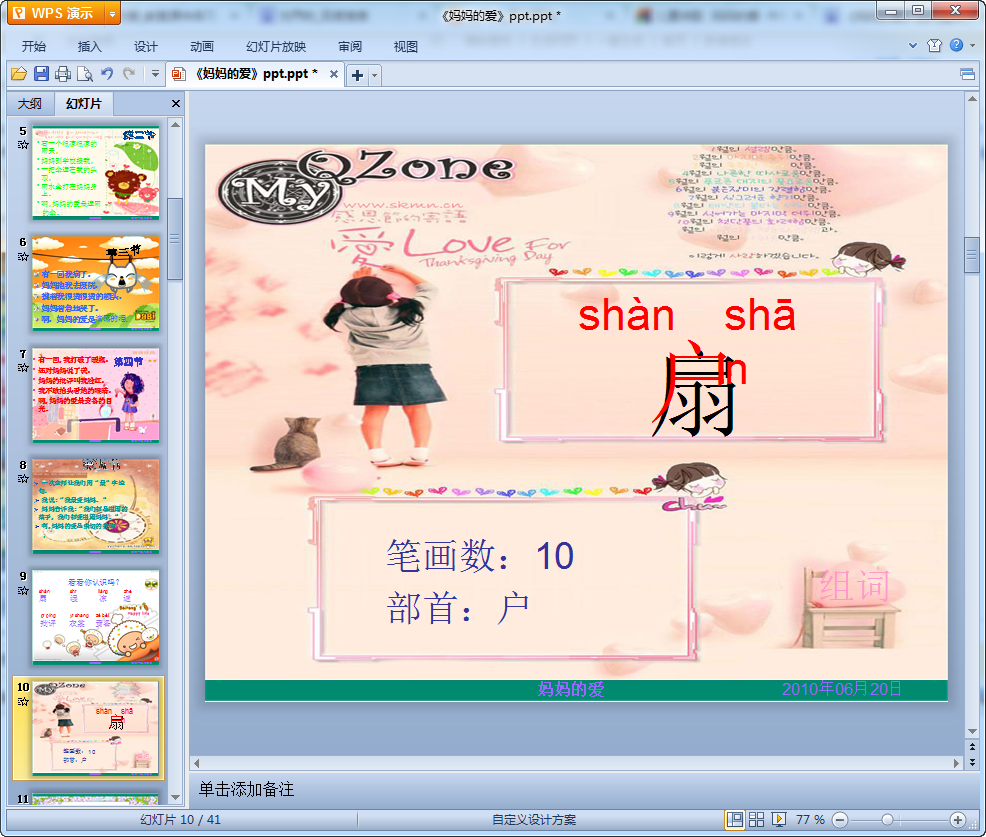This screenshot has height=837, width=986.
Task: Switch to Slide Sorter view icon
Action: point(756,819)
